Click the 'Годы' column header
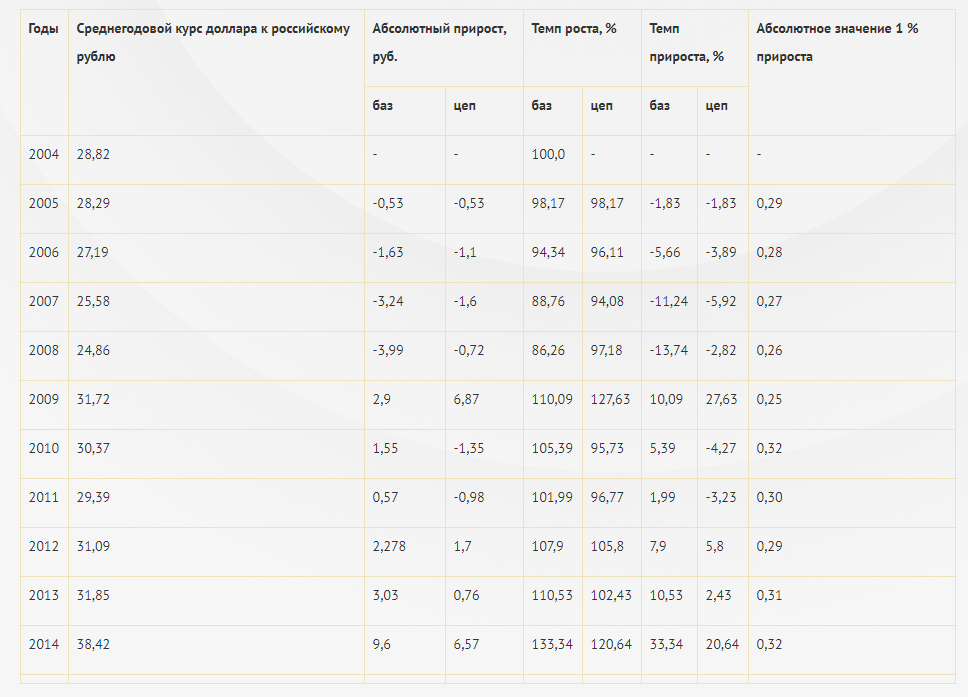This screenshot has width=968, height=697. tap(43, 28)
